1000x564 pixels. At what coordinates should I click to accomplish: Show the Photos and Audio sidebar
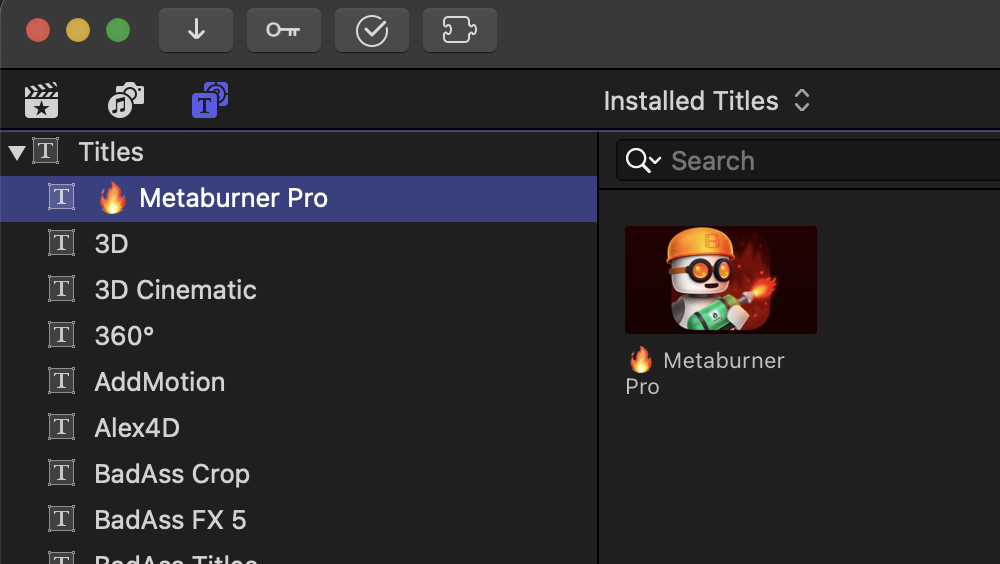[125, 101]
